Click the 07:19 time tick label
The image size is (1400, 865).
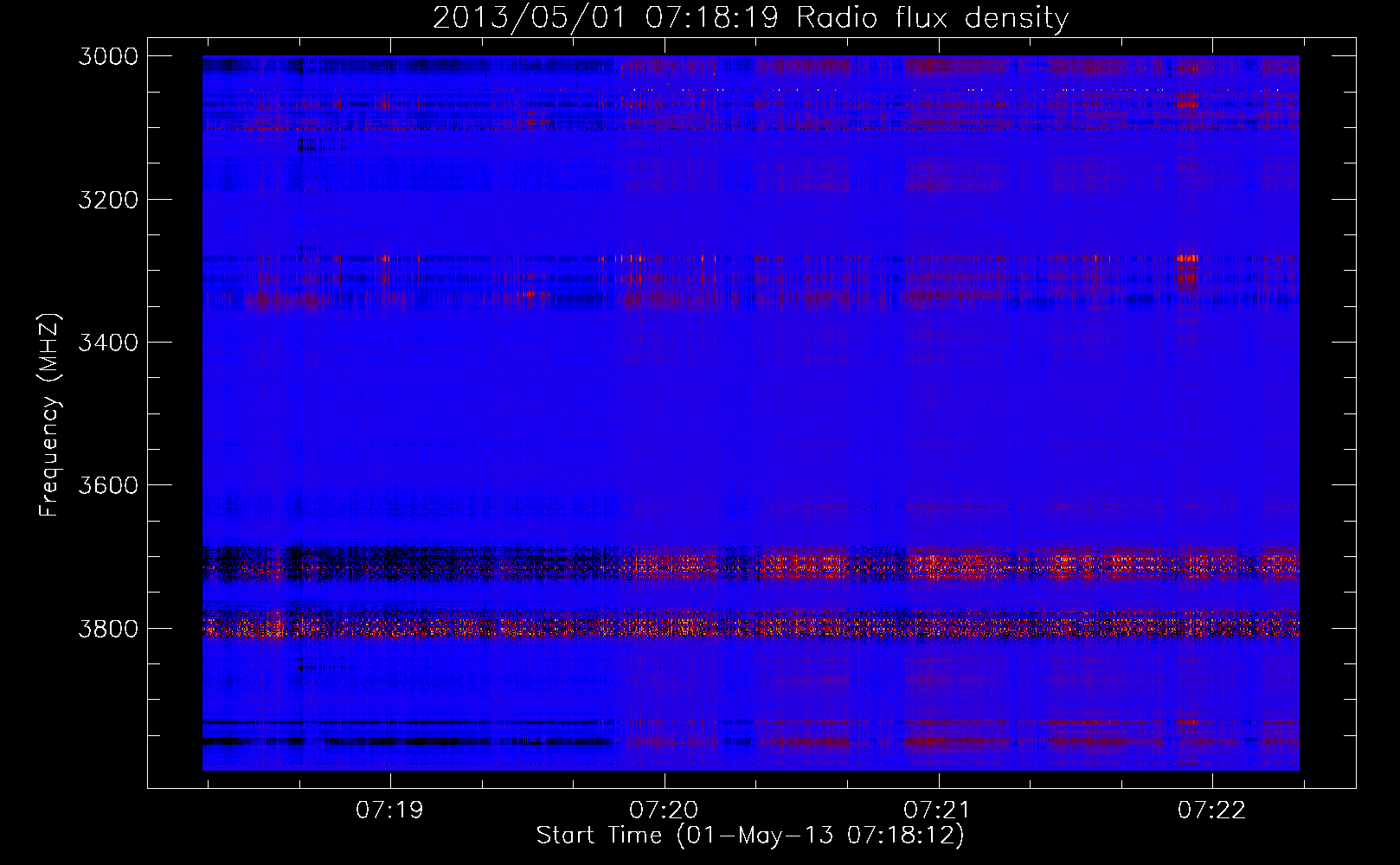390,811
